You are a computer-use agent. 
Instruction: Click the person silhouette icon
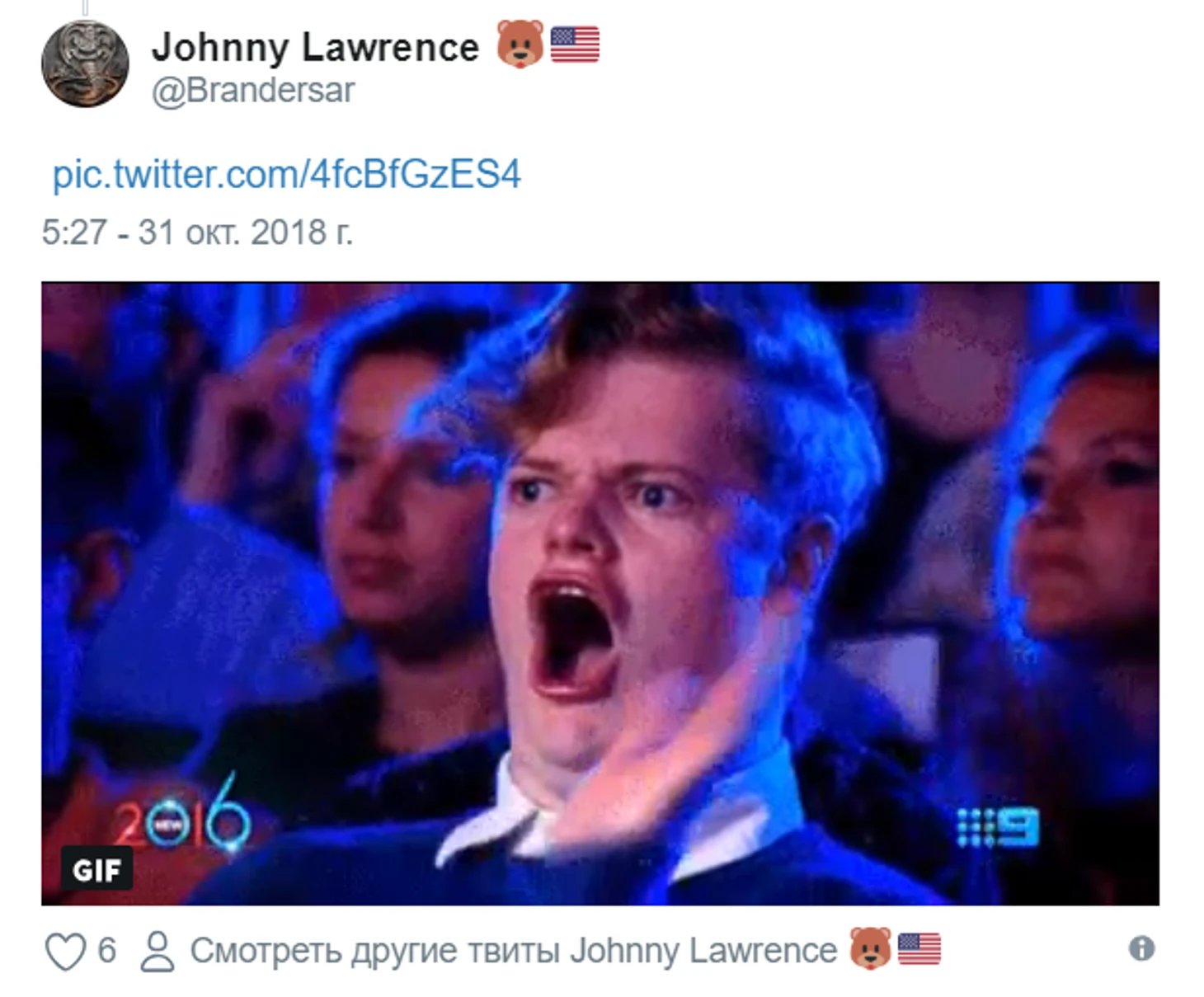point(157,951)
